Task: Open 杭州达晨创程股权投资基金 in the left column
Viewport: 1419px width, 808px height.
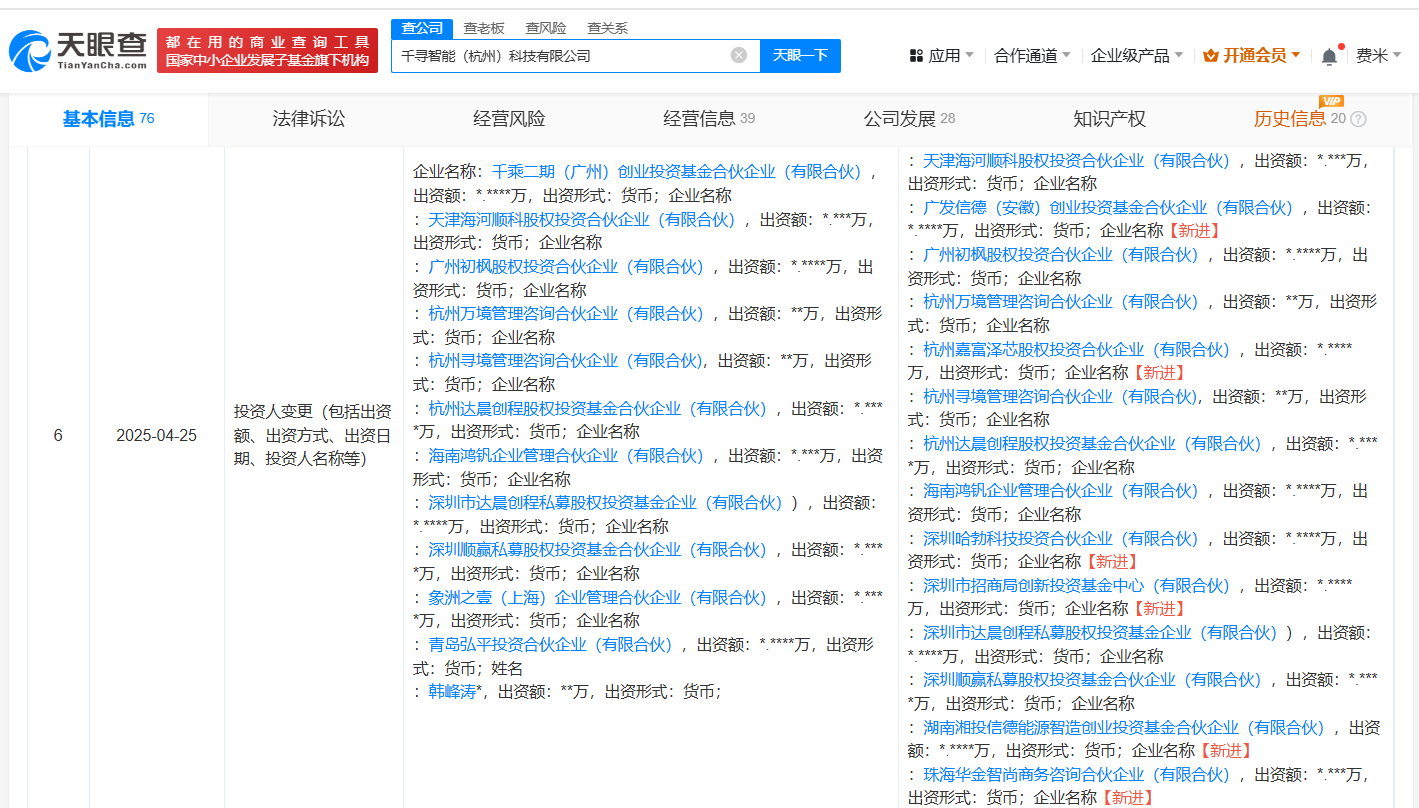Action: coord(597,409)
